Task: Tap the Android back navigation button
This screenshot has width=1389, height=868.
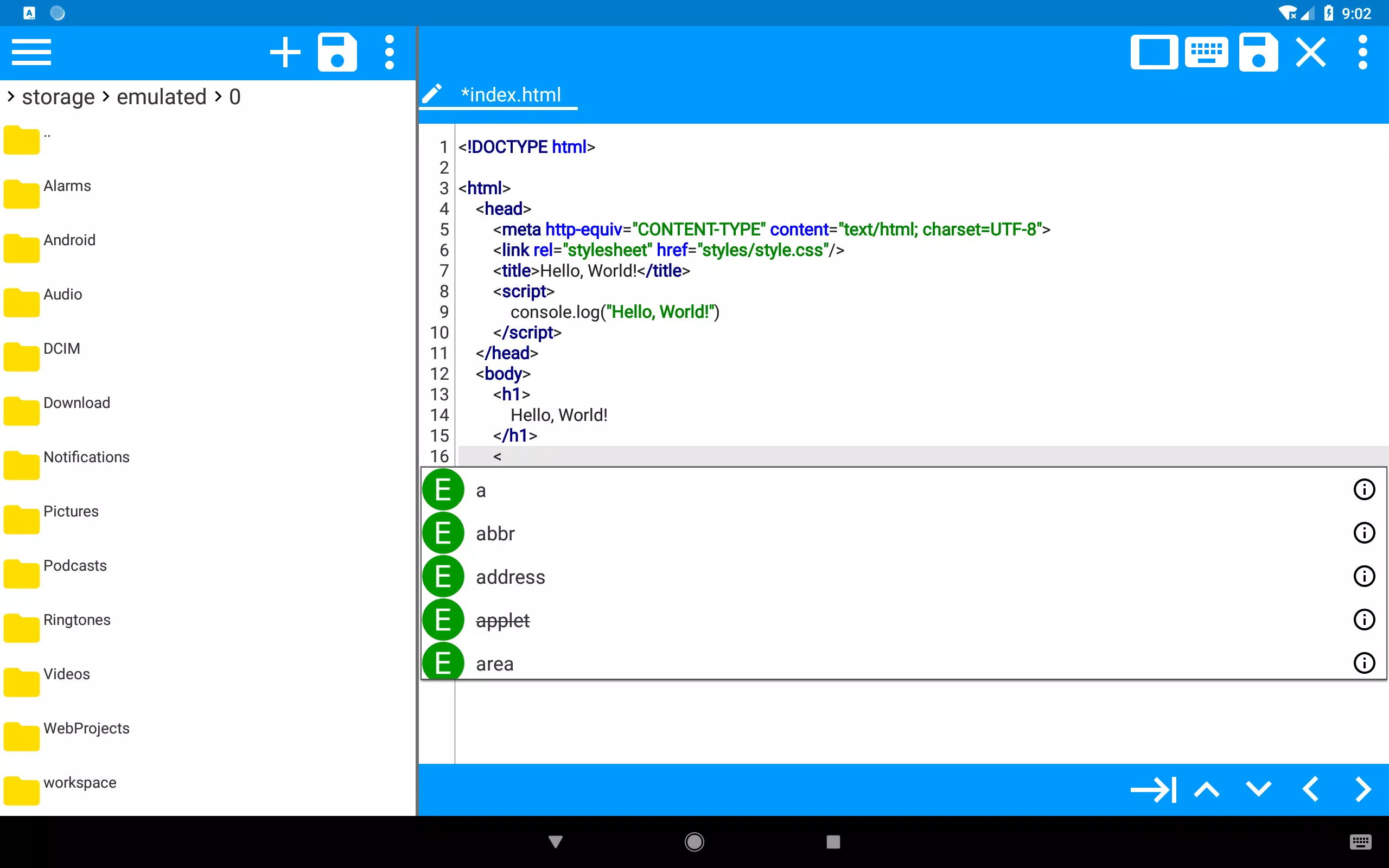Action: tap(555, 841)
